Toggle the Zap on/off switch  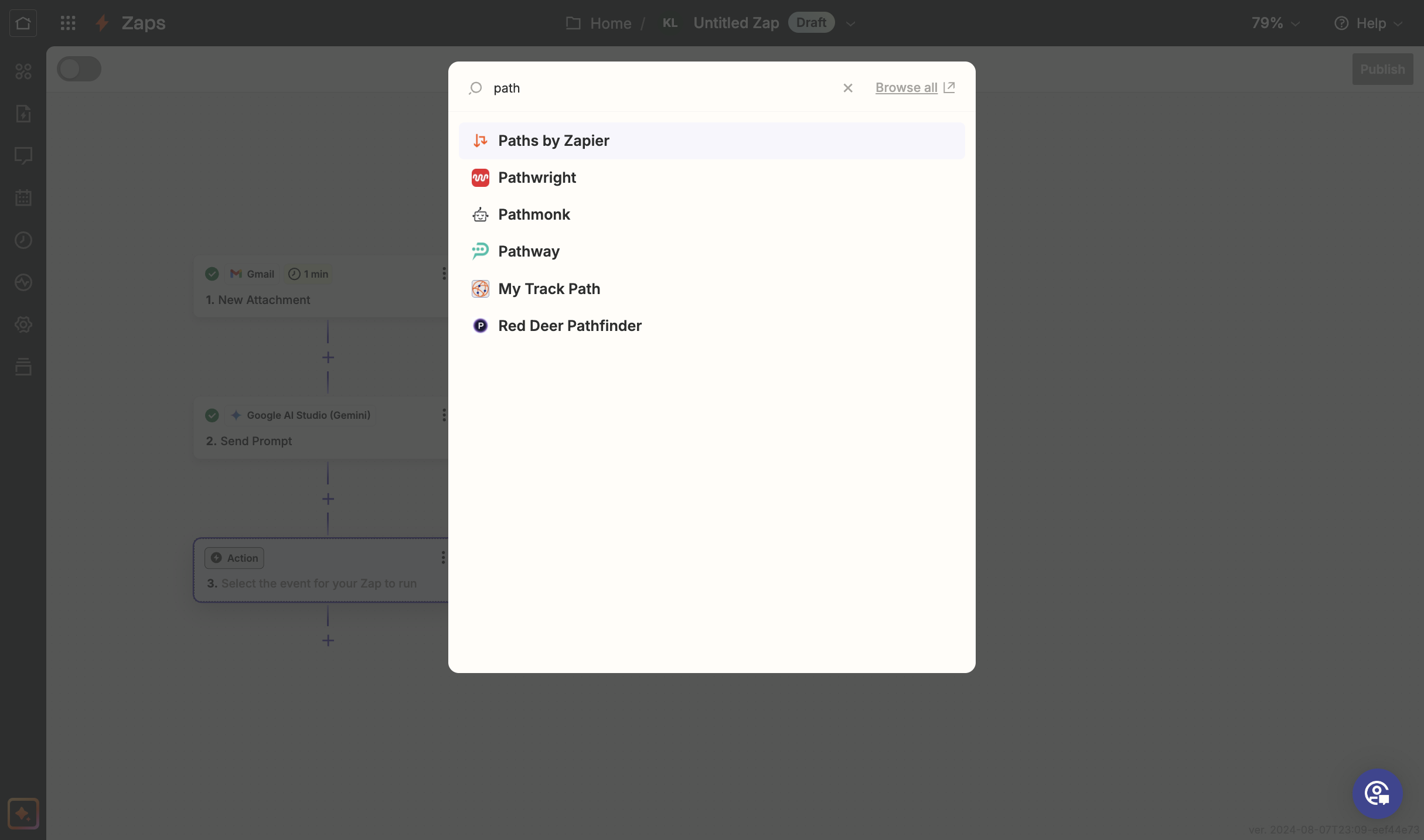tap(79, 69)
